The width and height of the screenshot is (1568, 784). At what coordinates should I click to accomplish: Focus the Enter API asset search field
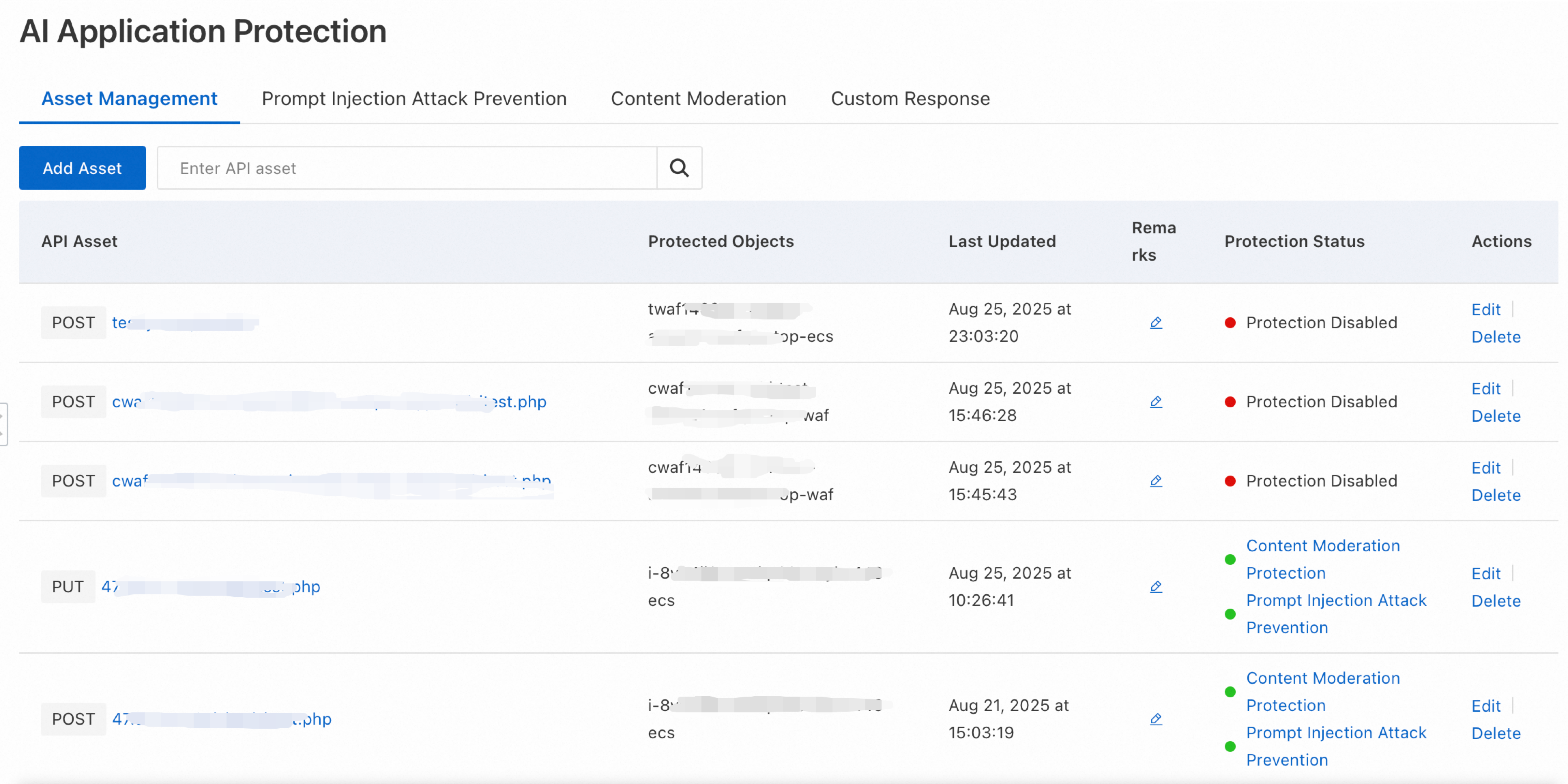click(407, 168)
